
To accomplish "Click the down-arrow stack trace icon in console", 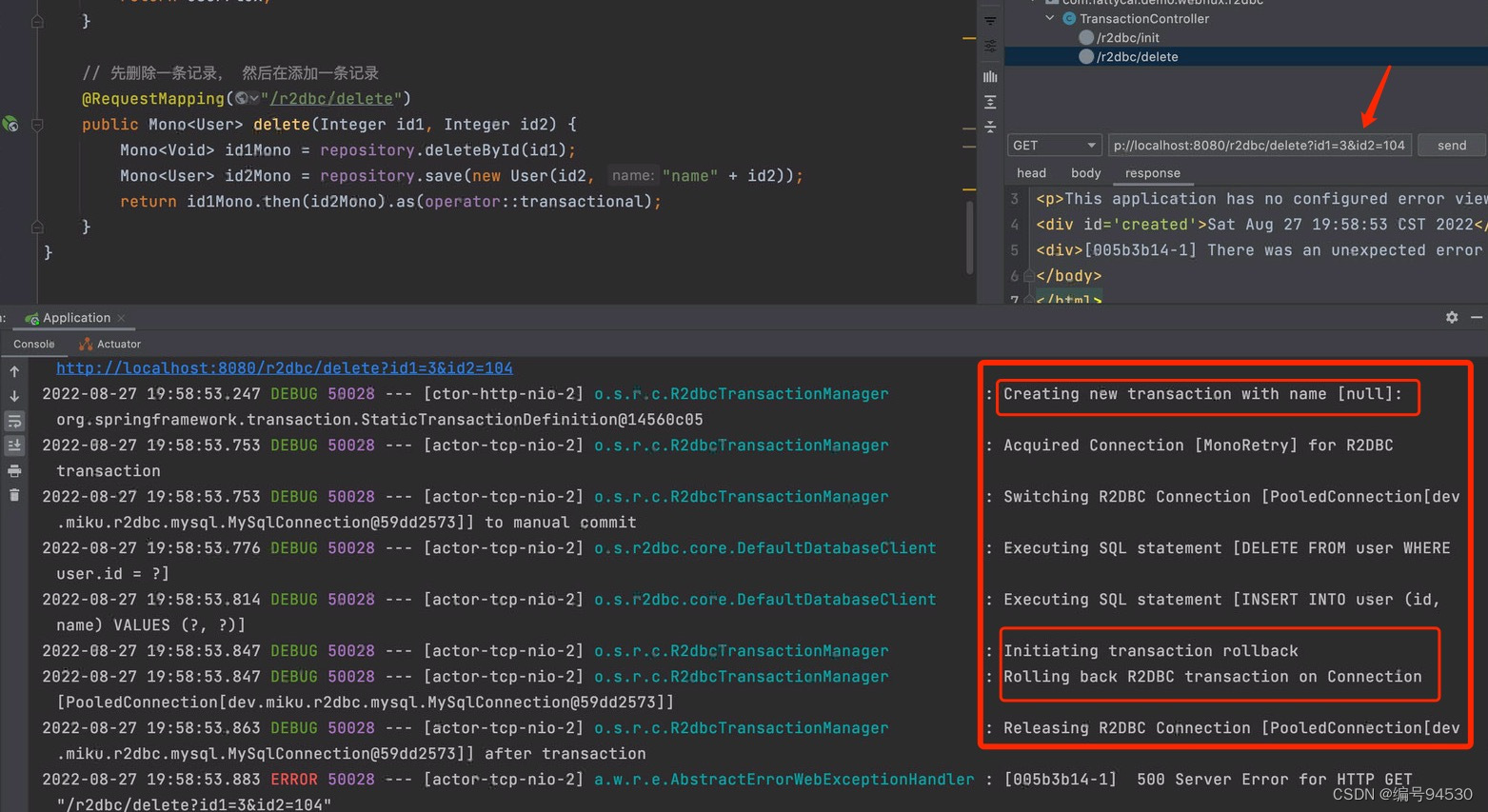I will click(x=14, y=396).
